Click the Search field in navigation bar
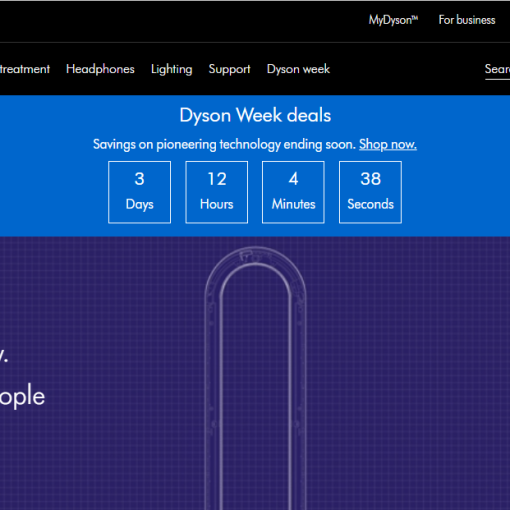Viewport: 510px width, 510px height. 497,70
